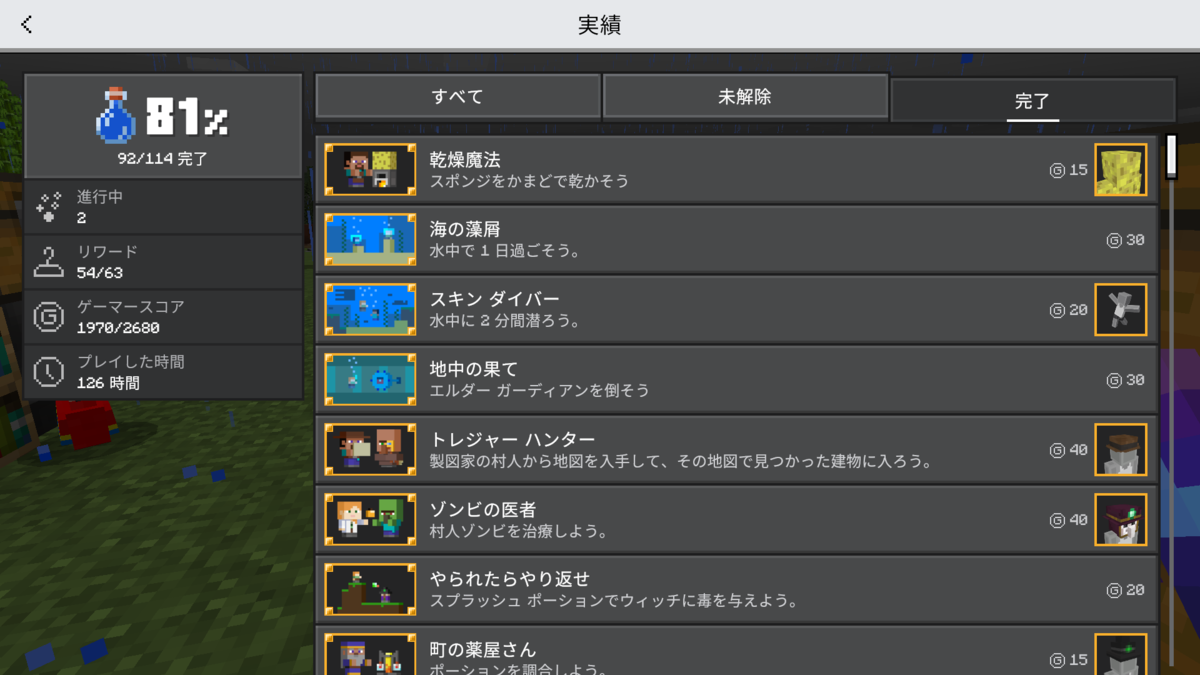Image resolution: width=1200 pixels, height=675 pixels.
Task: Select the sponge reward icon for 乾燥魔法
Action: 1121,170
